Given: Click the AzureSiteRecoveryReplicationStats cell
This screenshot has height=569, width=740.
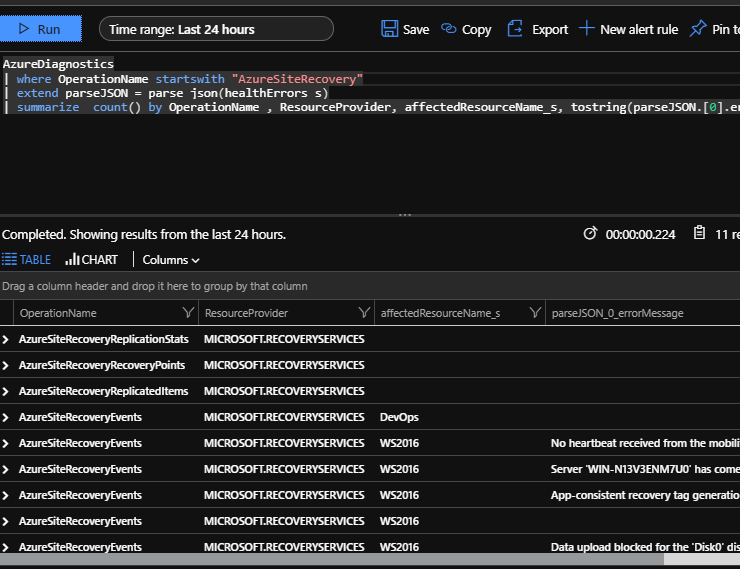Looking at the screenshot, I should pyautogui.click(x=104, y=339).
